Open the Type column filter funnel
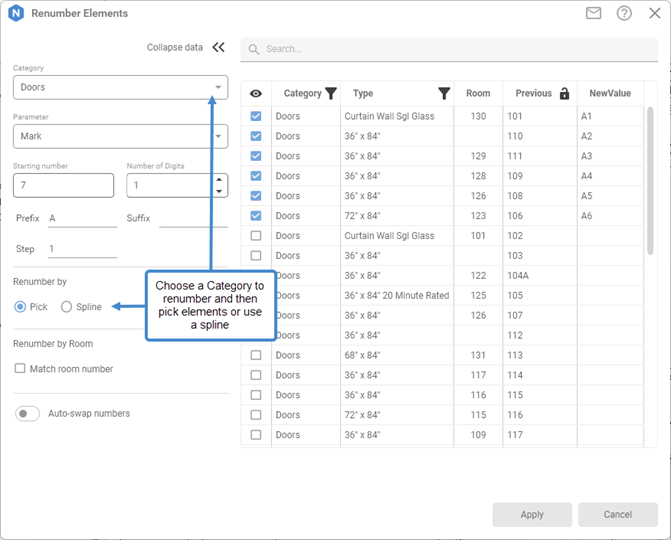Viewport: 671px width, 540px height. tap(444, 93)
